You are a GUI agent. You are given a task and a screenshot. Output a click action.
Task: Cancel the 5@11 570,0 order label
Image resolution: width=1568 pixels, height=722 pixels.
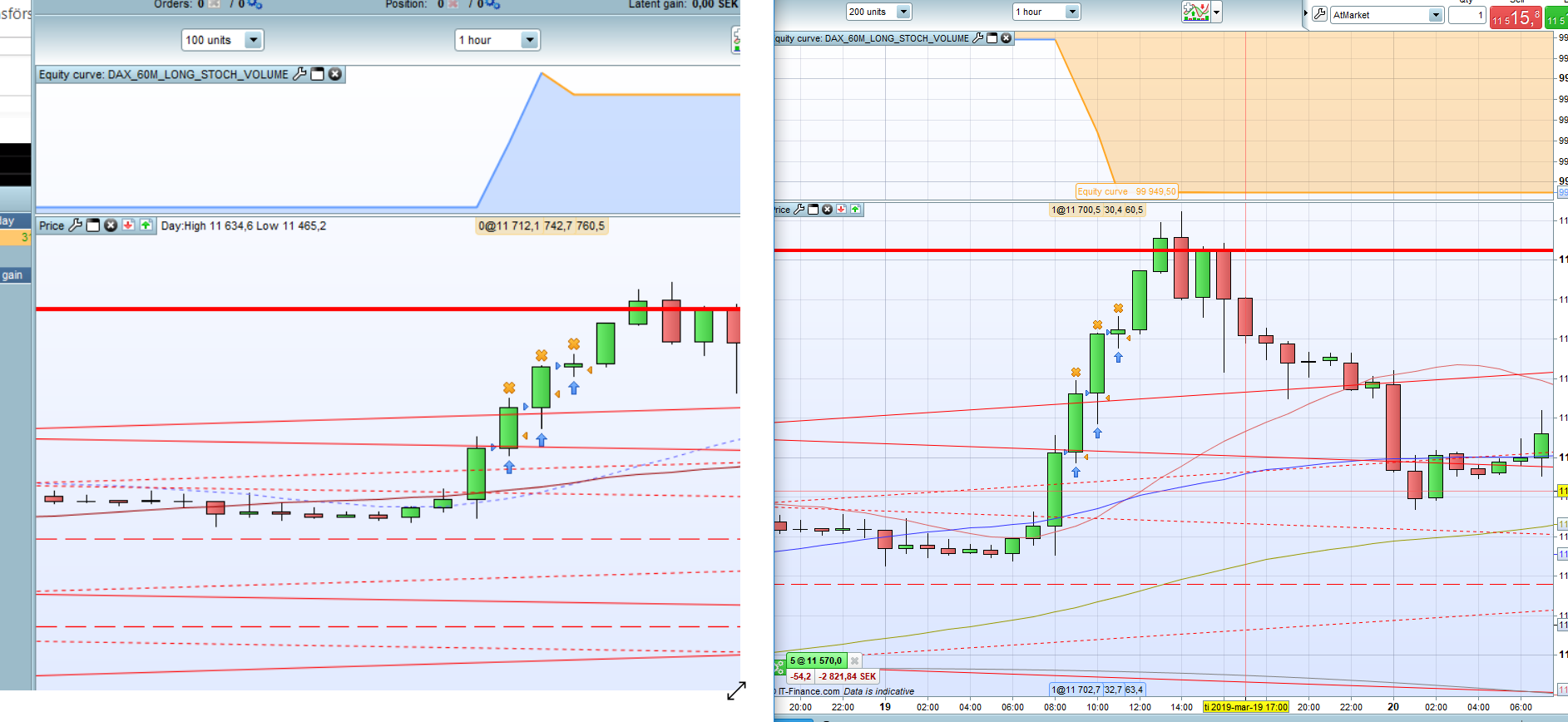click(854, 661)
